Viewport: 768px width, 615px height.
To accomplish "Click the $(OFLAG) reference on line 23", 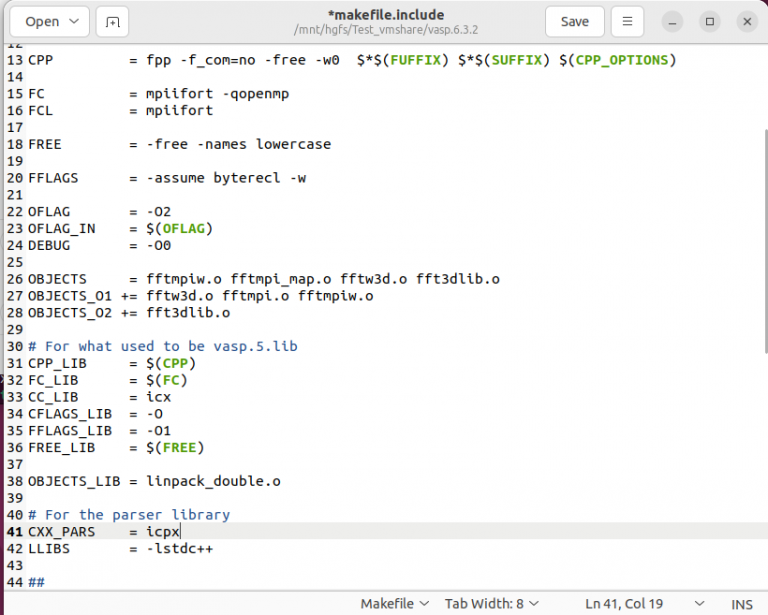I will pos(179,229).
